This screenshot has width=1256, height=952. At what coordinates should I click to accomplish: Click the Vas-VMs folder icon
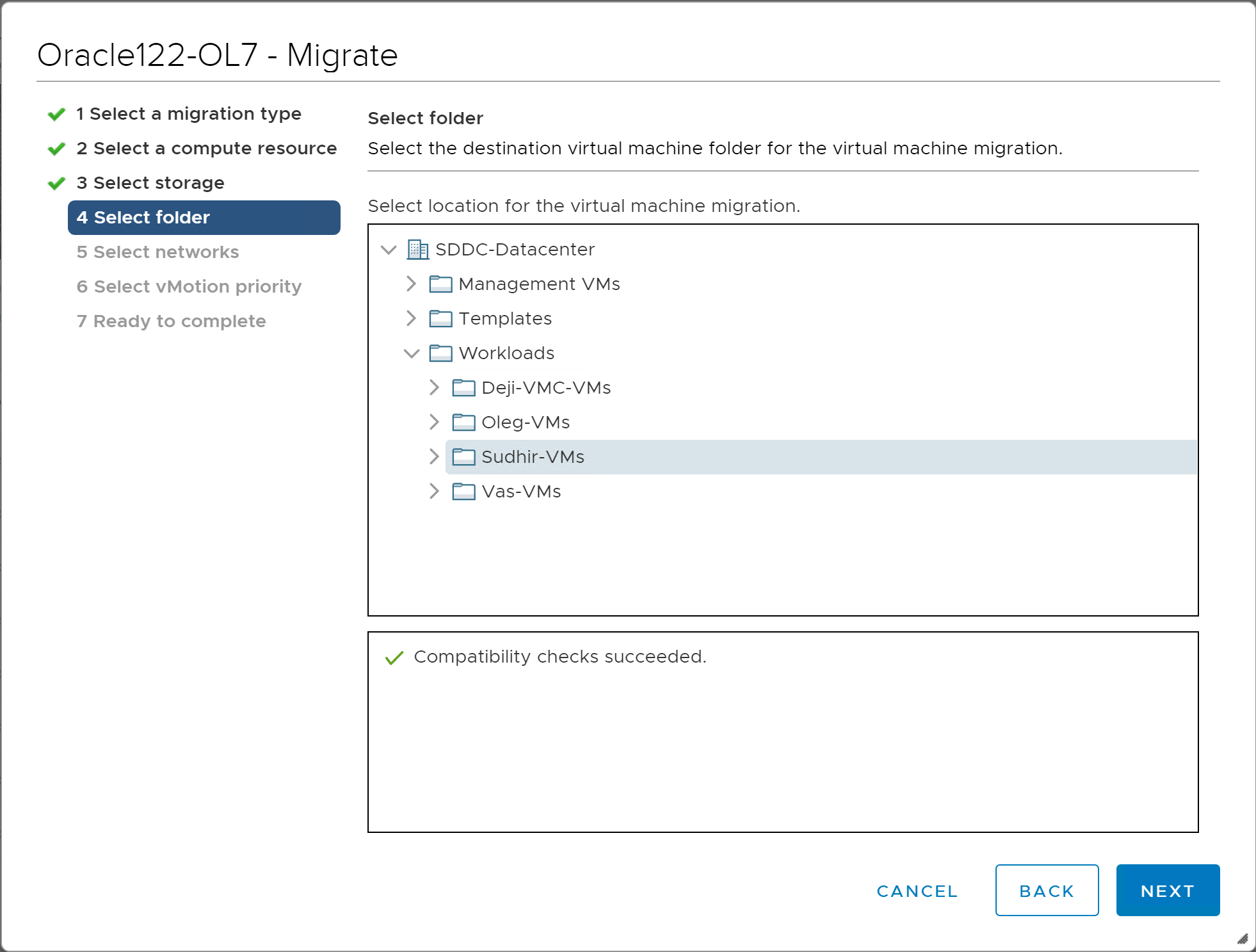point(463,492)
